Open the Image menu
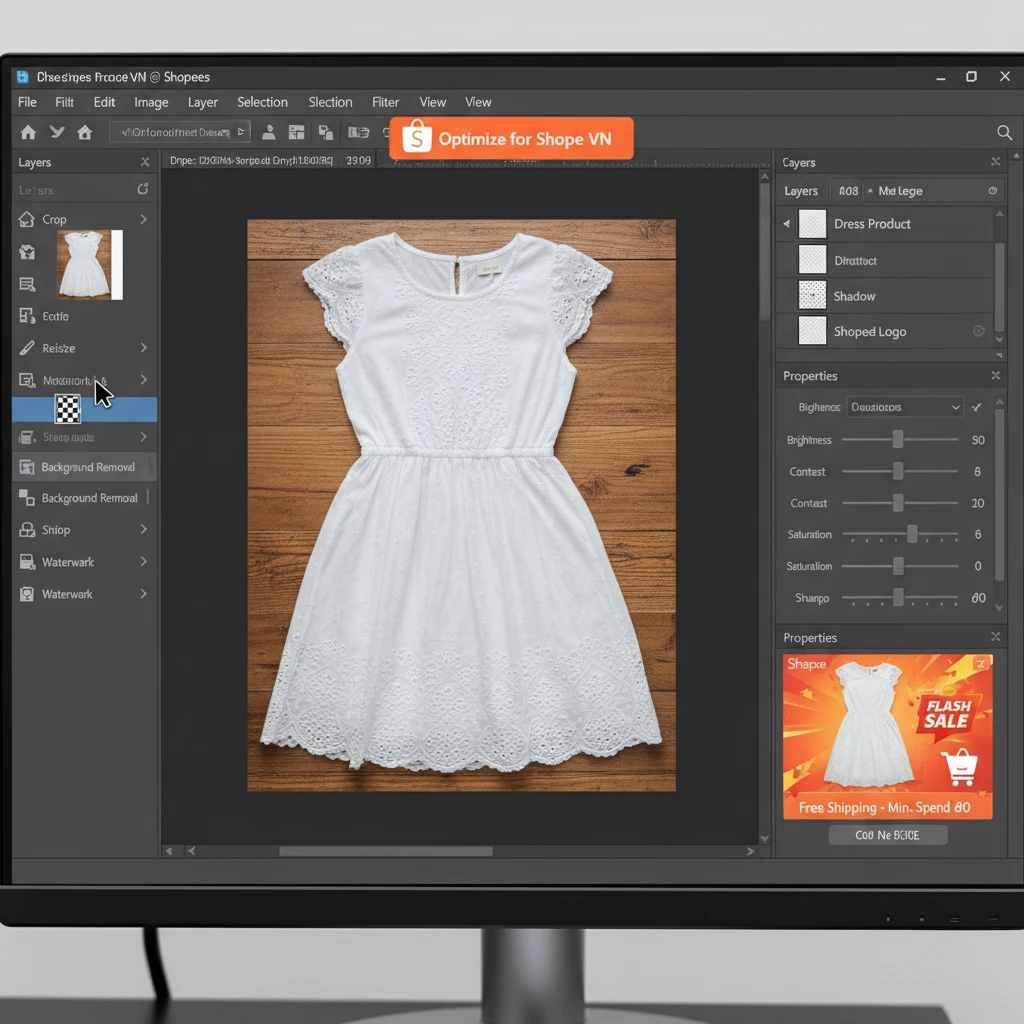This screenshot has width=1024, height=1024. tap(151, 102)
